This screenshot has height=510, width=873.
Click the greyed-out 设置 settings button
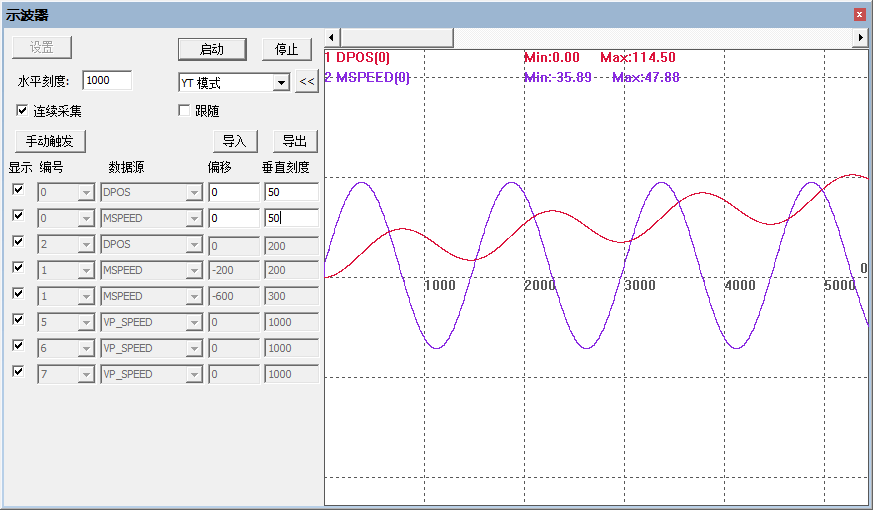click(42, 47)
